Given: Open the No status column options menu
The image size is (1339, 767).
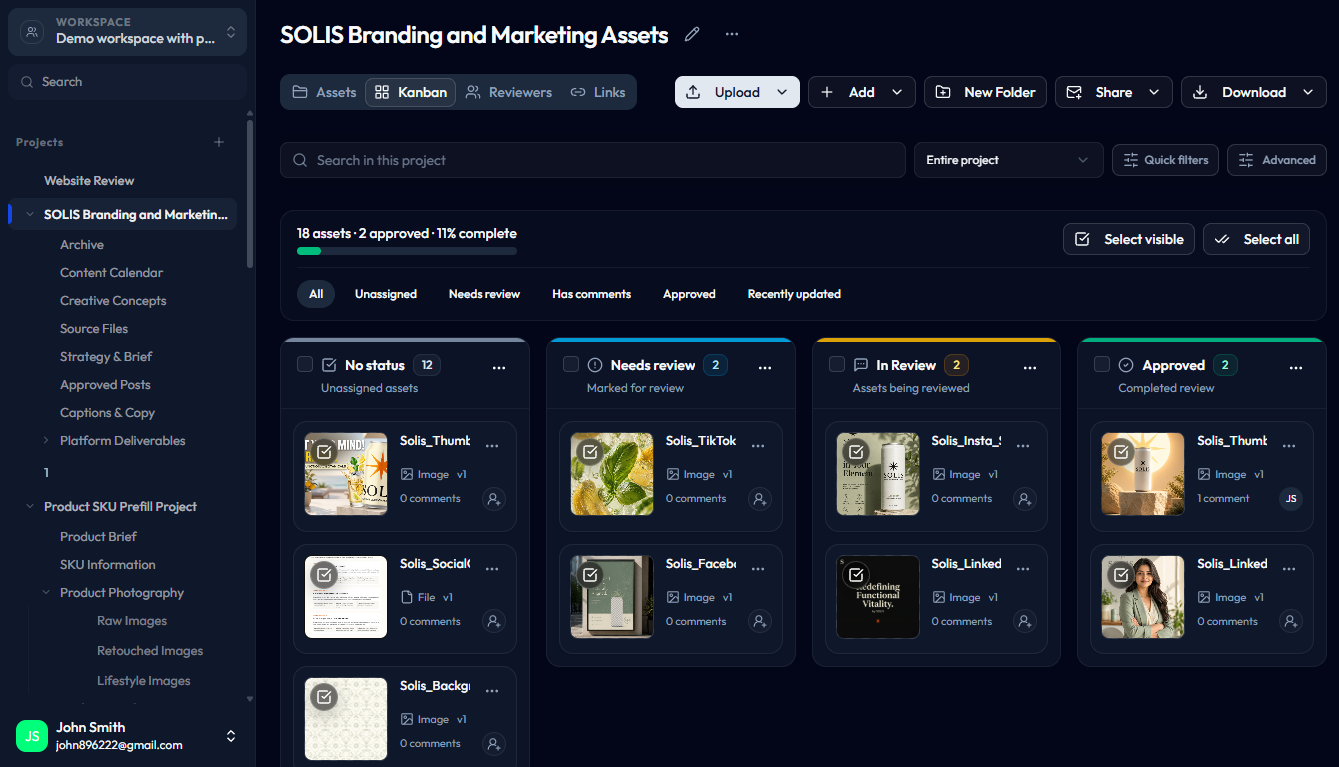Looking at the screenshot, I should coord(499,368).
